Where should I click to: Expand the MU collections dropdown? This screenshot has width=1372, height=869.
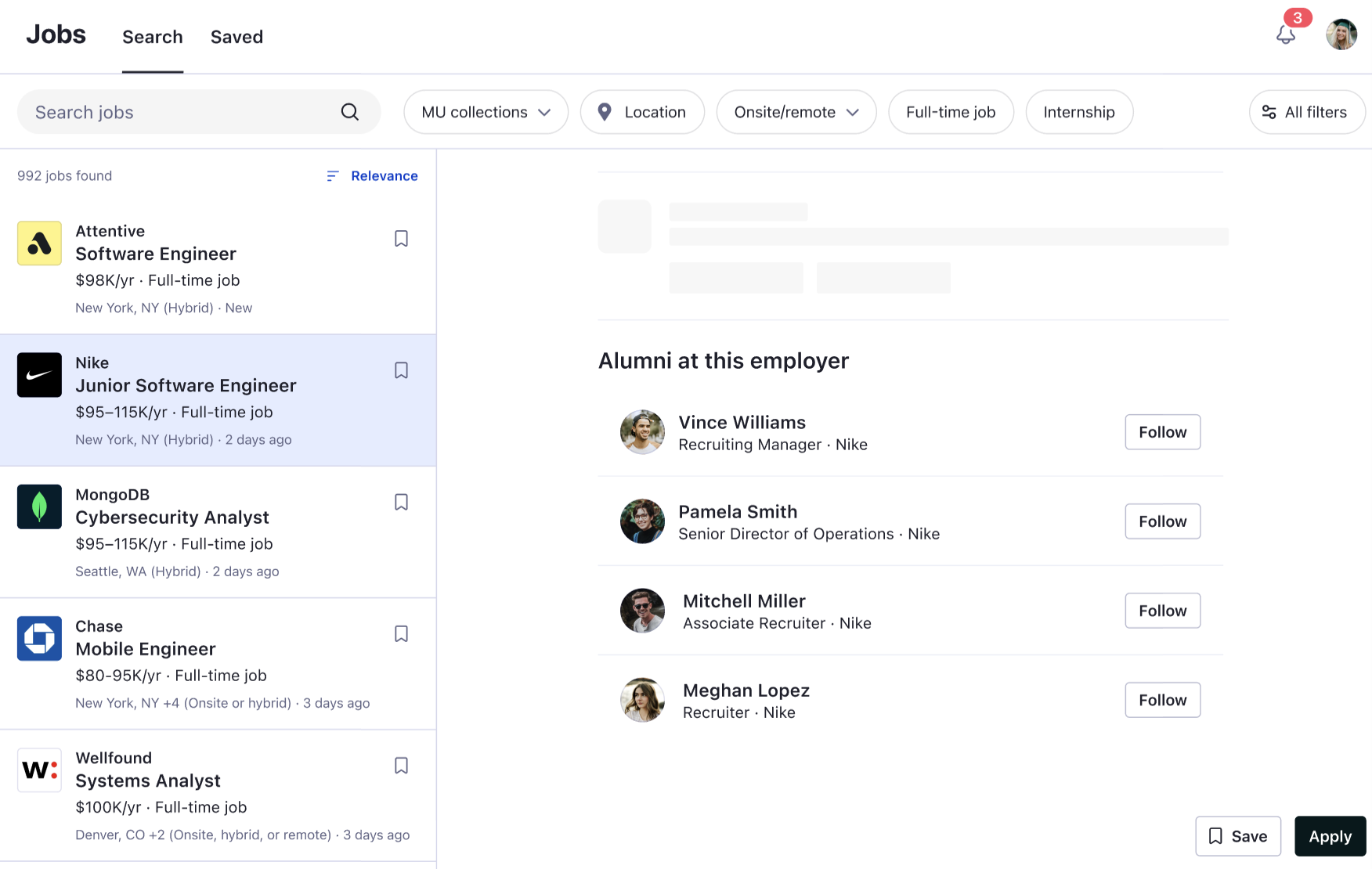(486, 112)
